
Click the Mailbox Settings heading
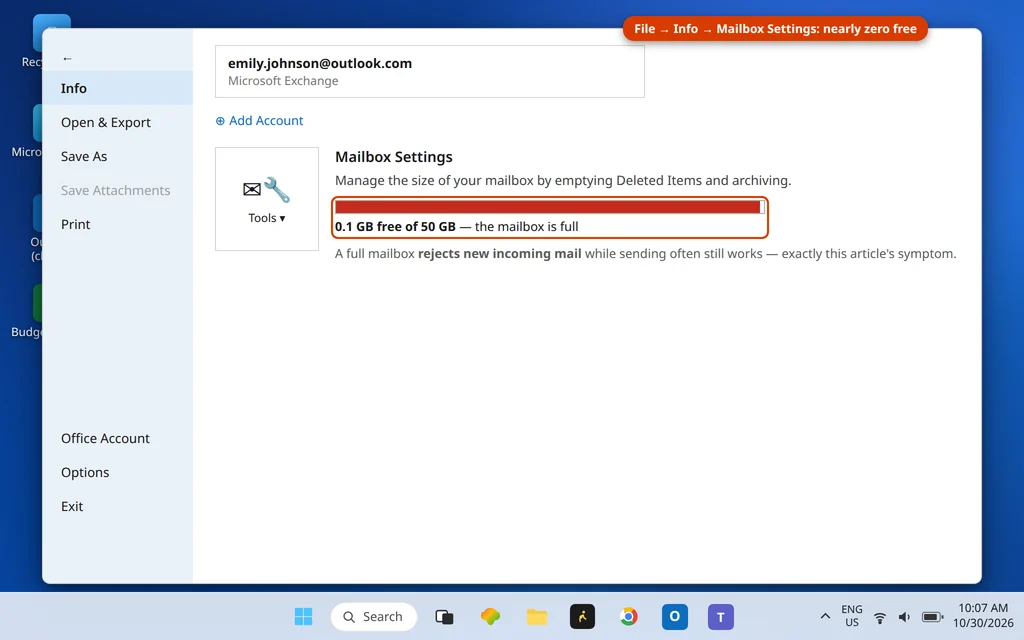click(x=394, y=157)
